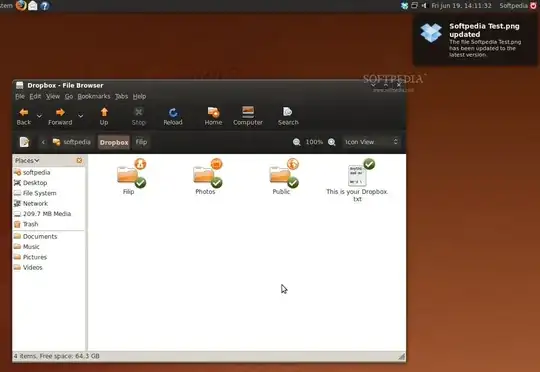Open the Go menu
This screenshot has height=372, width=540.
69,96
